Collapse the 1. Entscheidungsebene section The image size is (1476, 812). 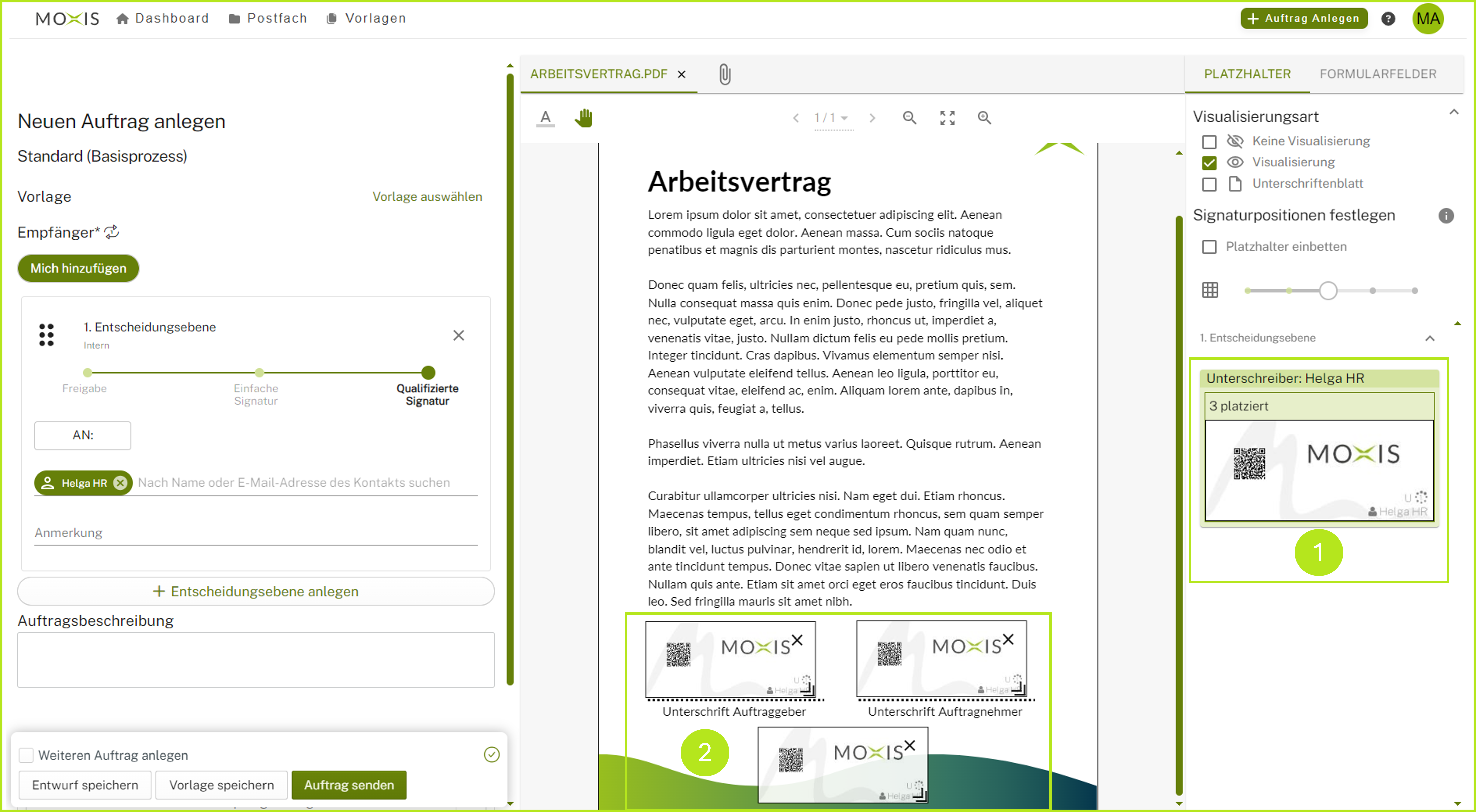click(x=1430, y=338)
